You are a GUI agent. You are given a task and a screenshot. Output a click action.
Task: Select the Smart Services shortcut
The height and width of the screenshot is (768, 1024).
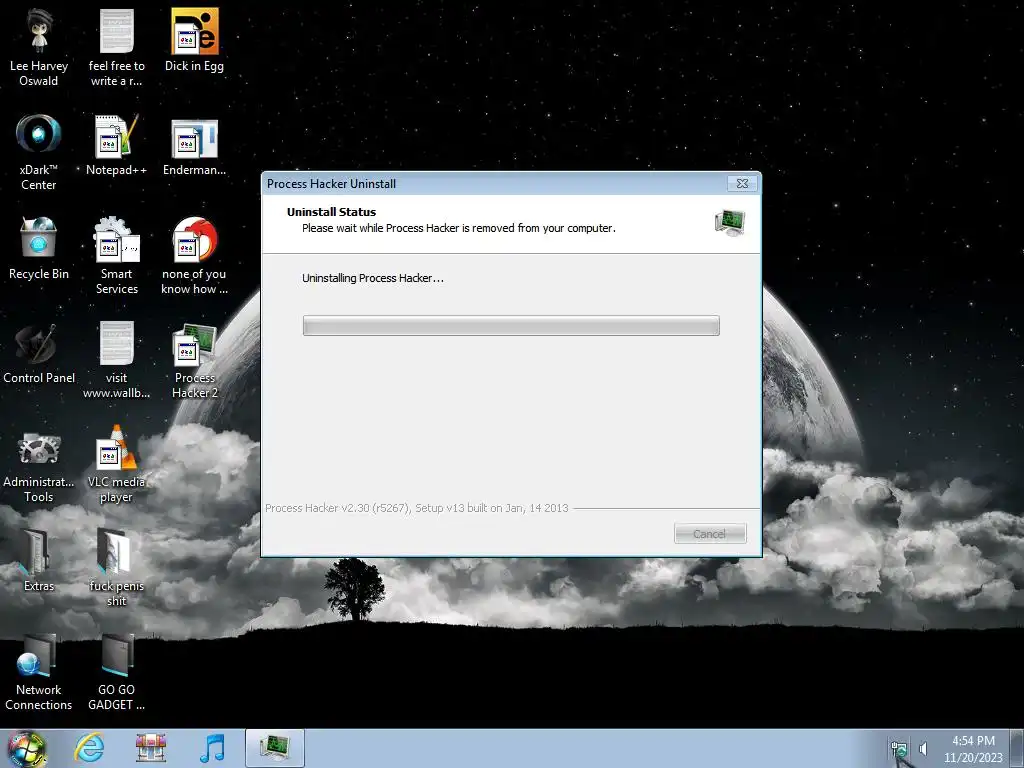click(116, 256)
